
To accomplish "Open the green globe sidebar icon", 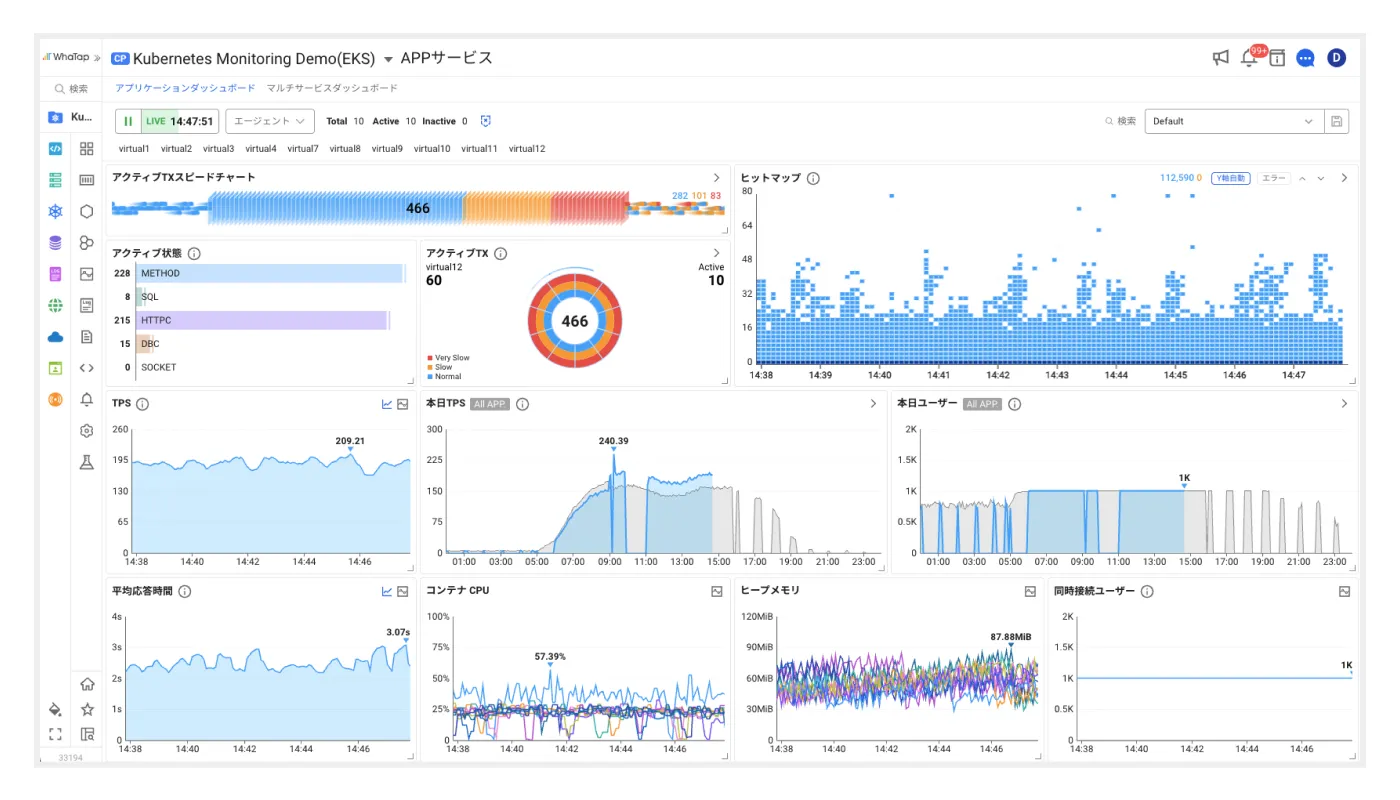I will (x=55, y=305).
